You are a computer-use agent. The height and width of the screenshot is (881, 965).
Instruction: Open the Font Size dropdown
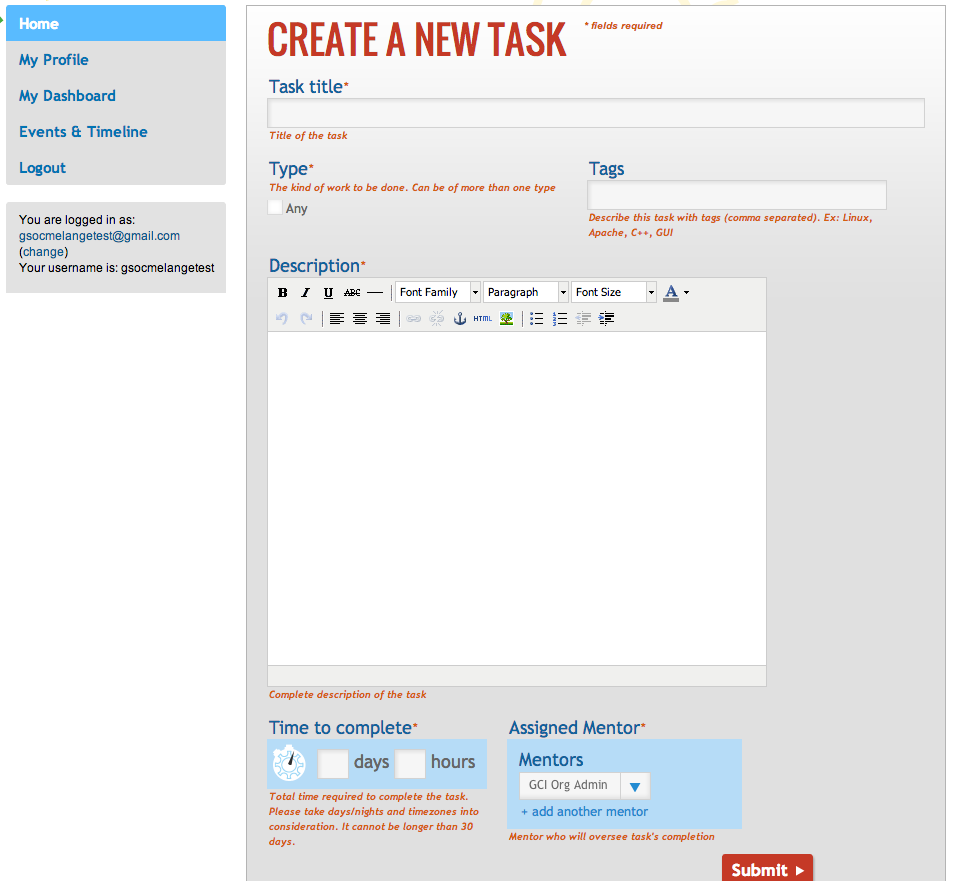[x=614, y=293]
